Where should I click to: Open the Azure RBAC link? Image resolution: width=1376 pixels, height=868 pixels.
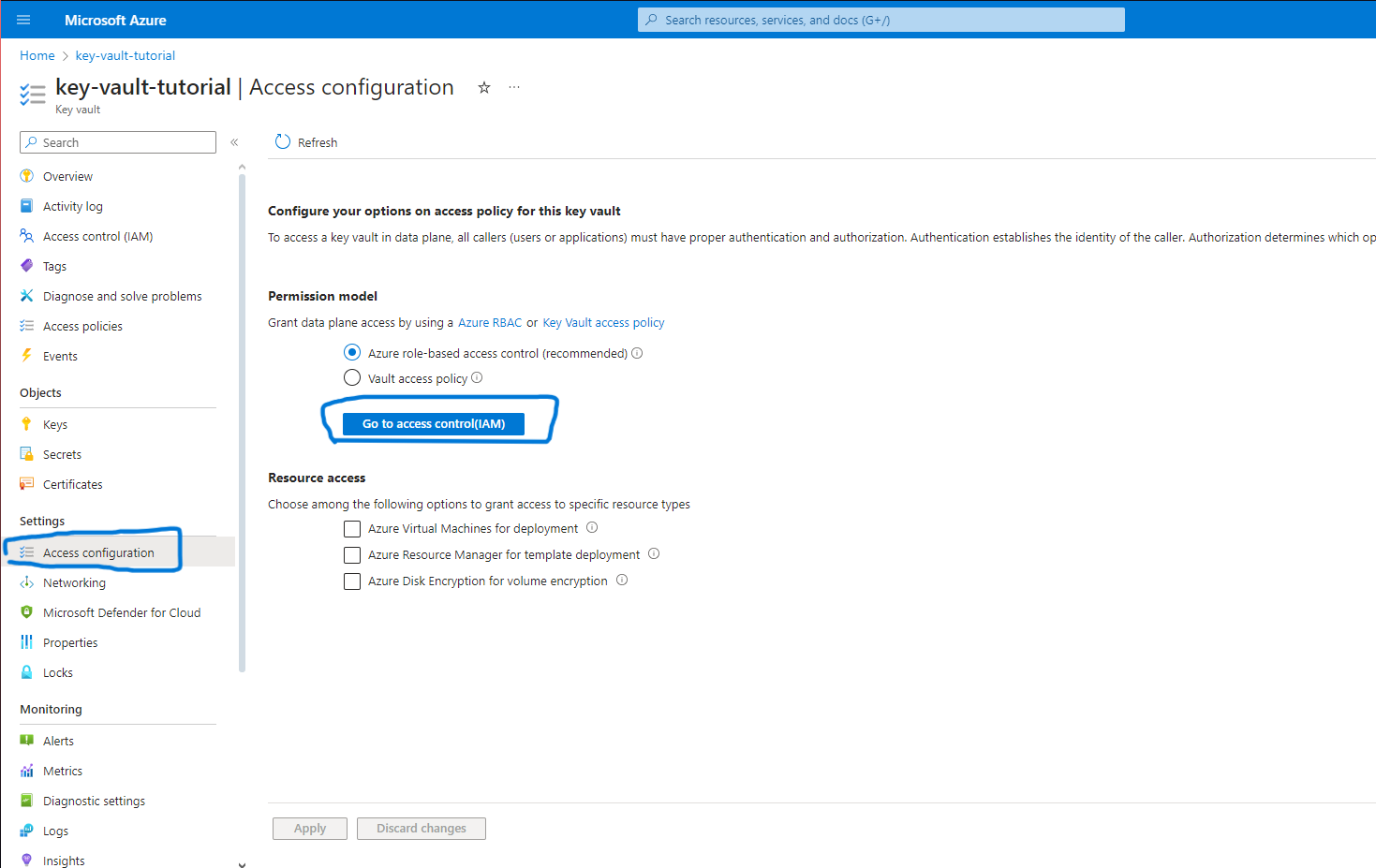pos(490,323)
